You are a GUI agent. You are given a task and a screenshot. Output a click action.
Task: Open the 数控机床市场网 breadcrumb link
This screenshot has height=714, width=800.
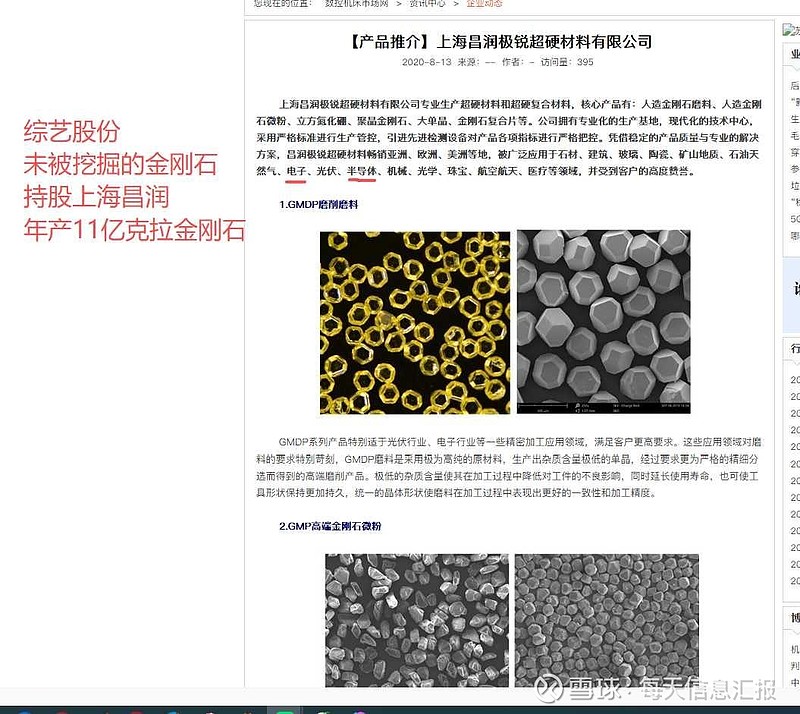[356, 3]
